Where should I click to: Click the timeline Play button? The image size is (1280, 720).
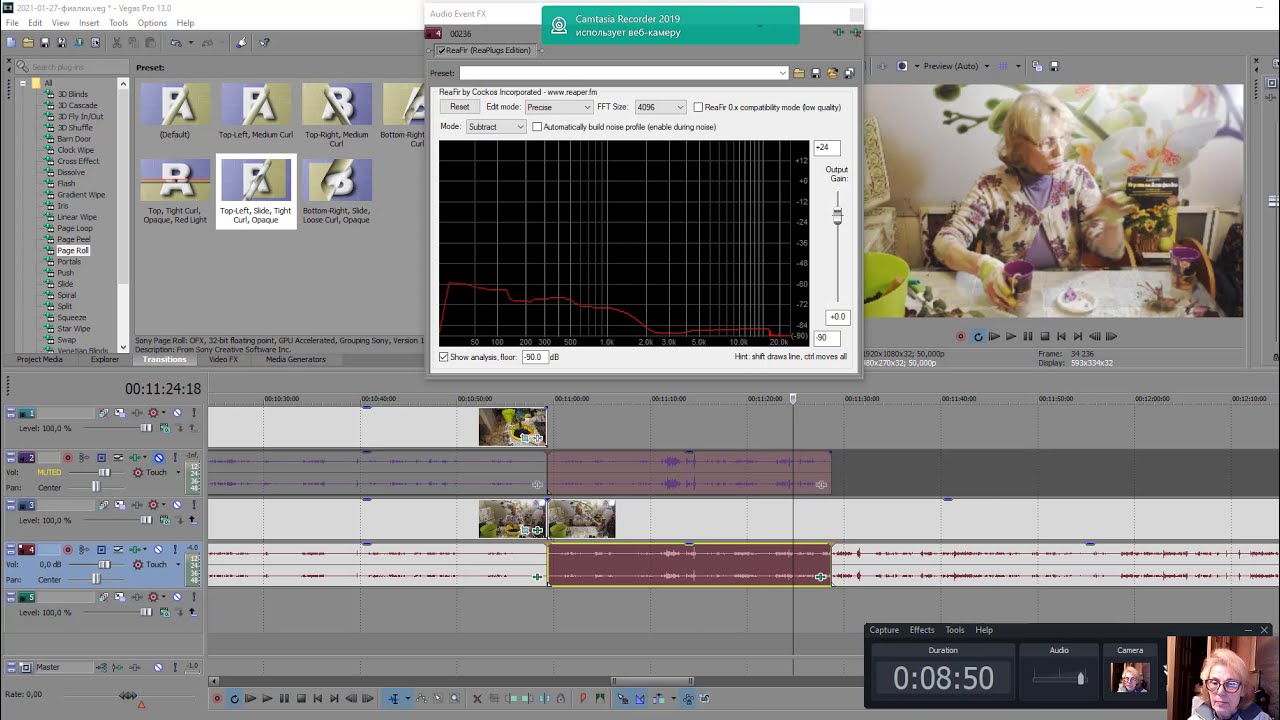267,699
